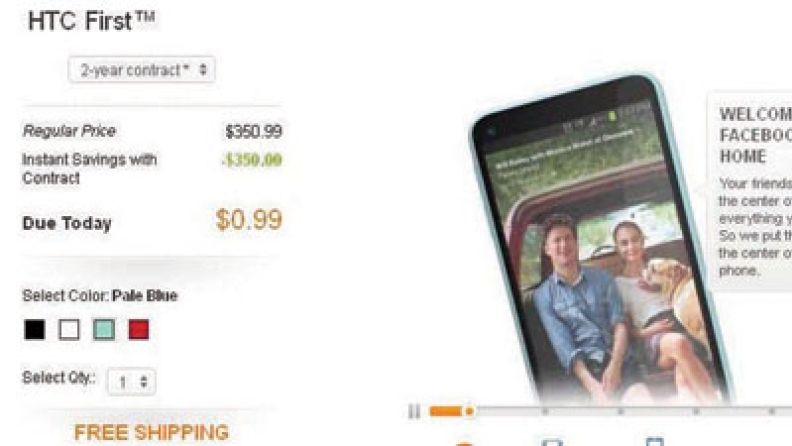Jump to fifth slideshow marker on progress bar
Viewport: 792px width, 446px height.
point(772,412)
